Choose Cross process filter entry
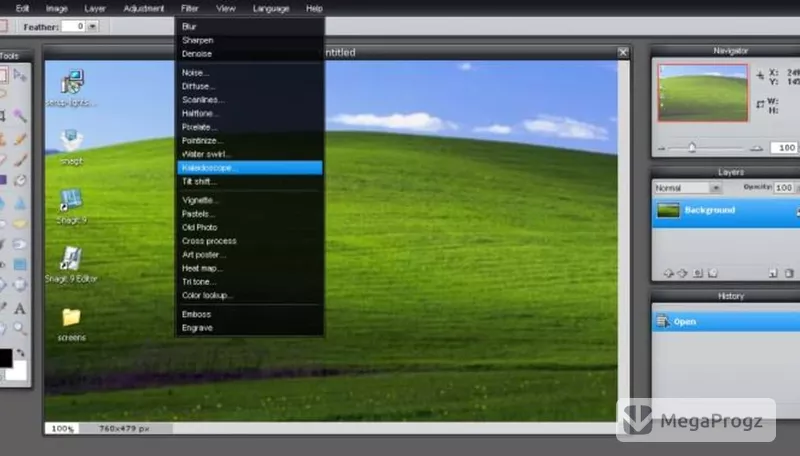 click(250, 241)
